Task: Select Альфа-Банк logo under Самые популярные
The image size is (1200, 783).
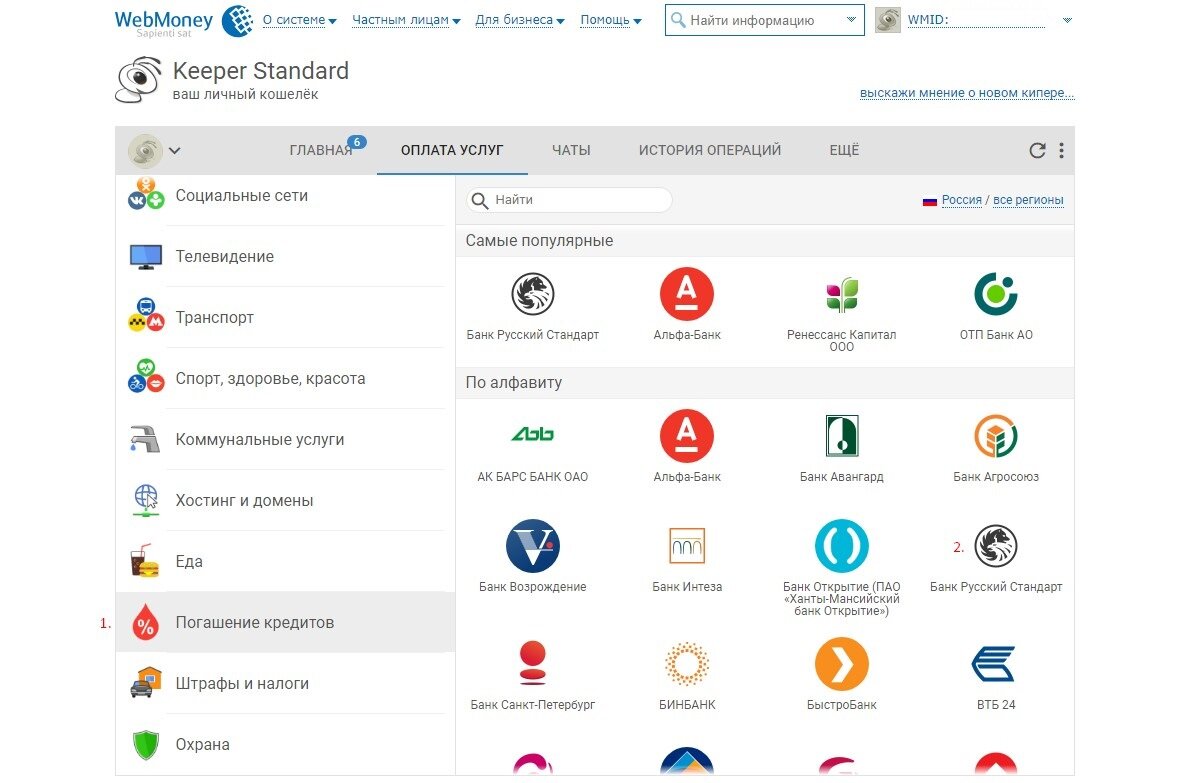Action: 687,295
